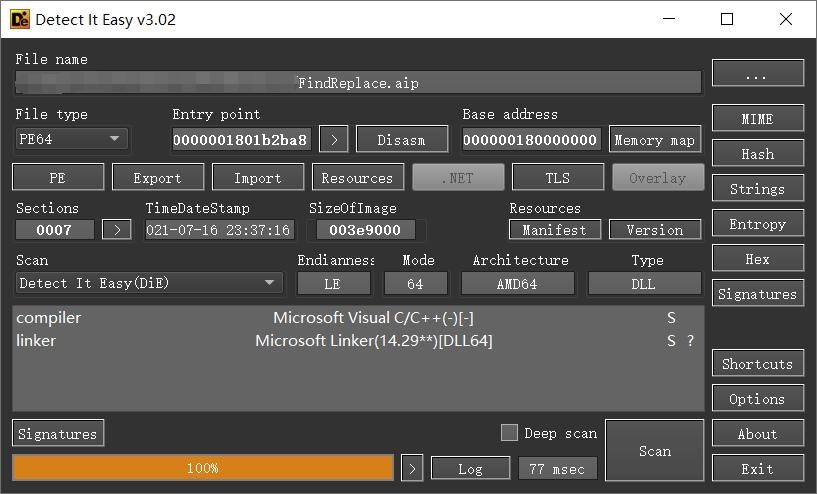
Task: Click the arrow button next to Sections count
Action: (x=117, y=230)
